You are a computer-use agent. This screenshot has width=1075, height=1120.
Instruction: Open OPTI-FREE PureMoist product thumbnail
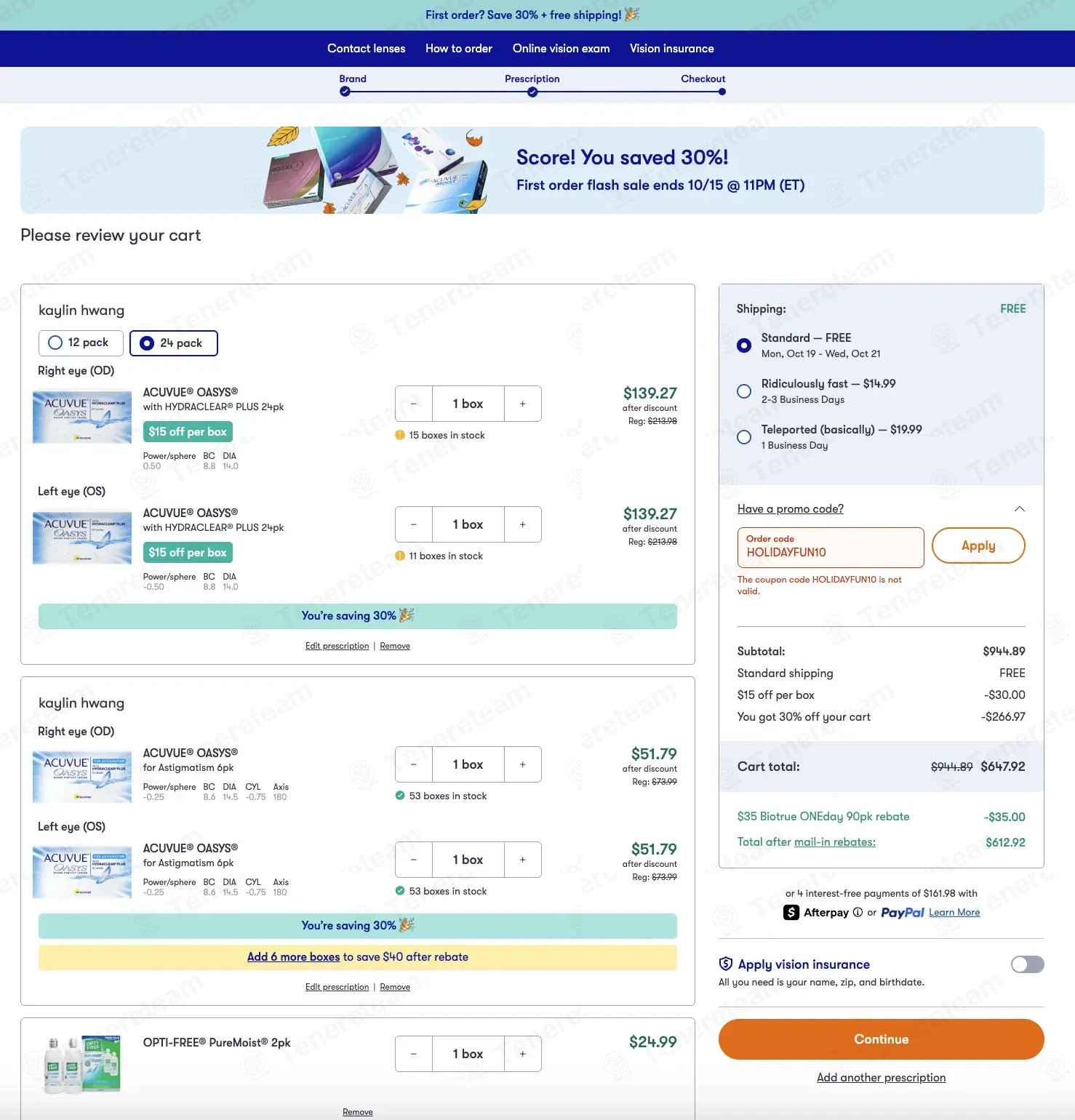point(82,1064)
